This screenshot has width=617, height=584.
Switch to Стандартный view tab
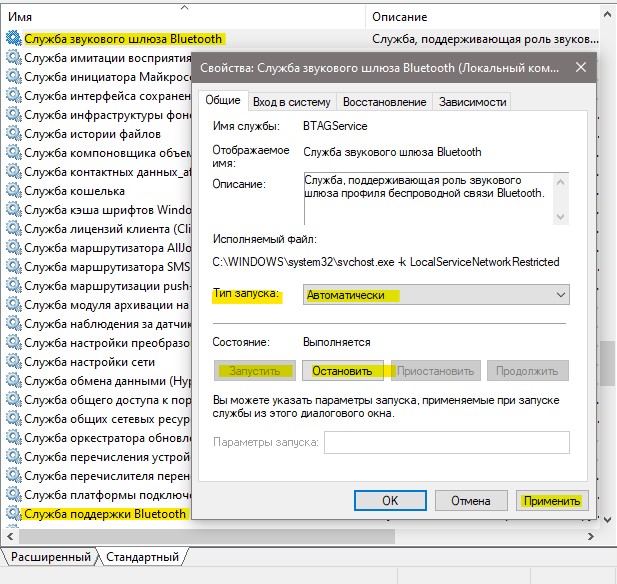tap(142, 557)
